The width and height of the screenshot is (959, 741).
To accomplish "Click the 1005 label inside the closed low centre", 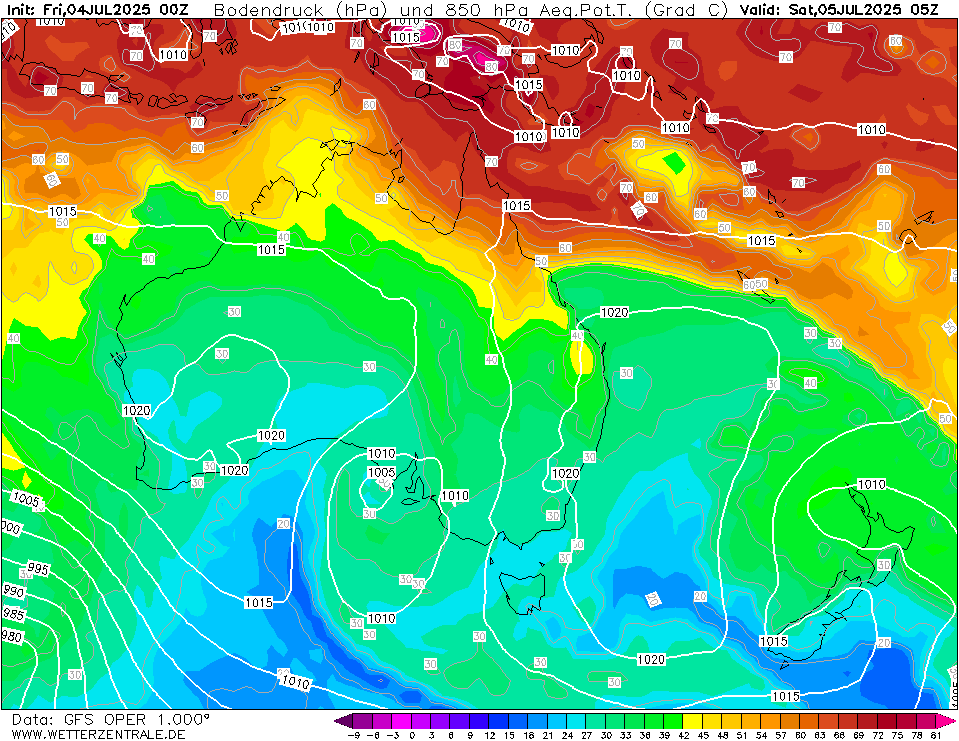I will [x=382, y=473].
